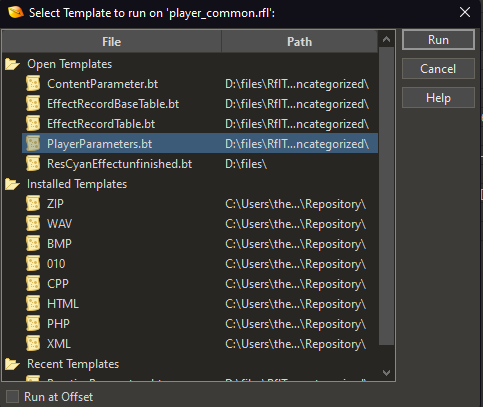Viewport: 483px width, 407px height.
Task: Cancel the template selection dialog
Action: pos(438,69)
